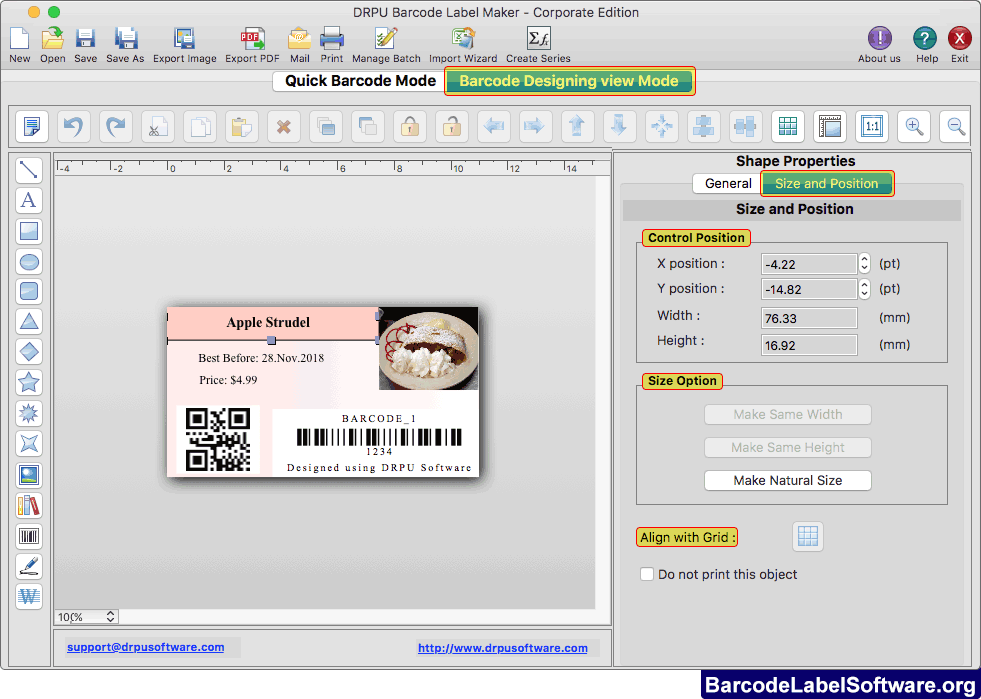Select the WordArt tool
This screenshot has width=981, height=699.
[29, 596]
